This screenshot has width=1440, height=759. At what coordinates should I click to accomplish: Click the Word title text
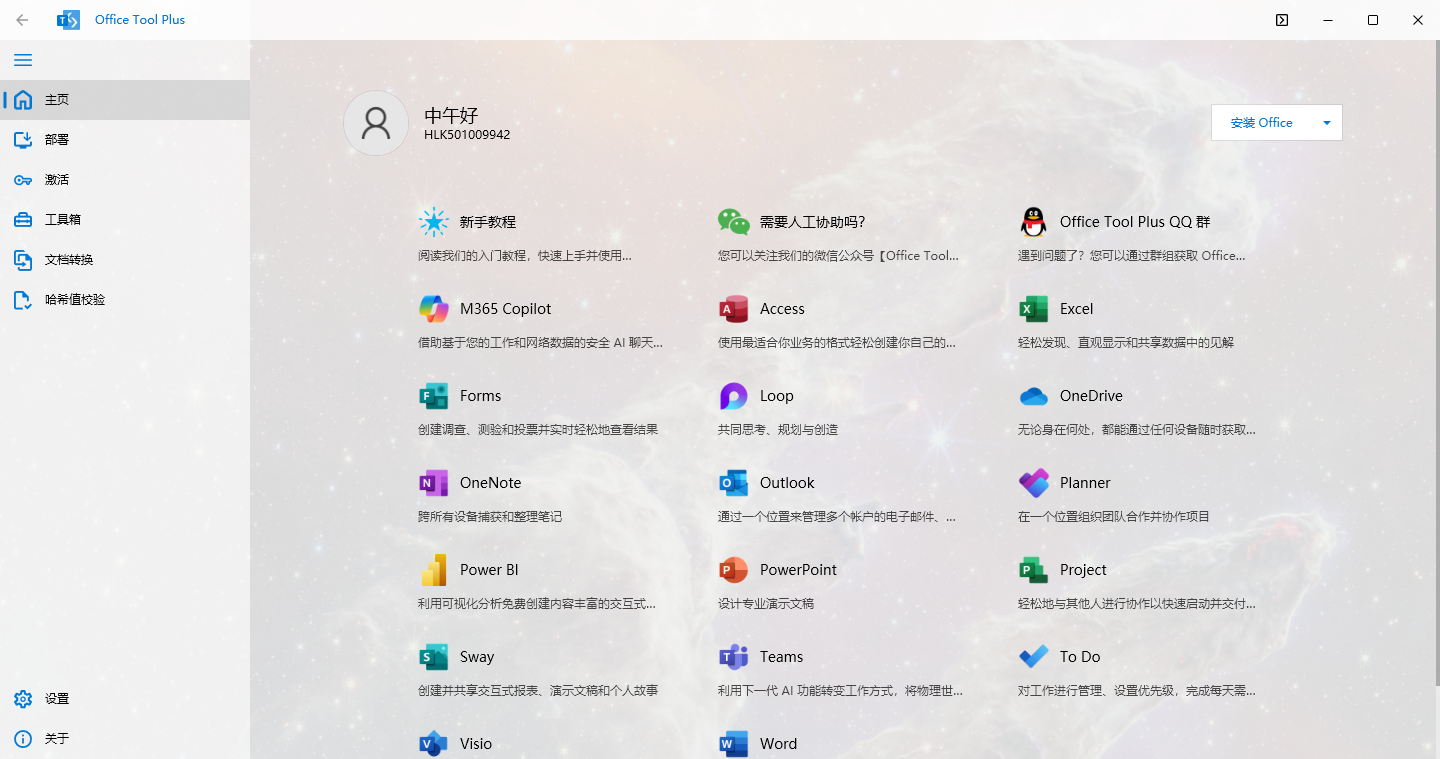778,744
